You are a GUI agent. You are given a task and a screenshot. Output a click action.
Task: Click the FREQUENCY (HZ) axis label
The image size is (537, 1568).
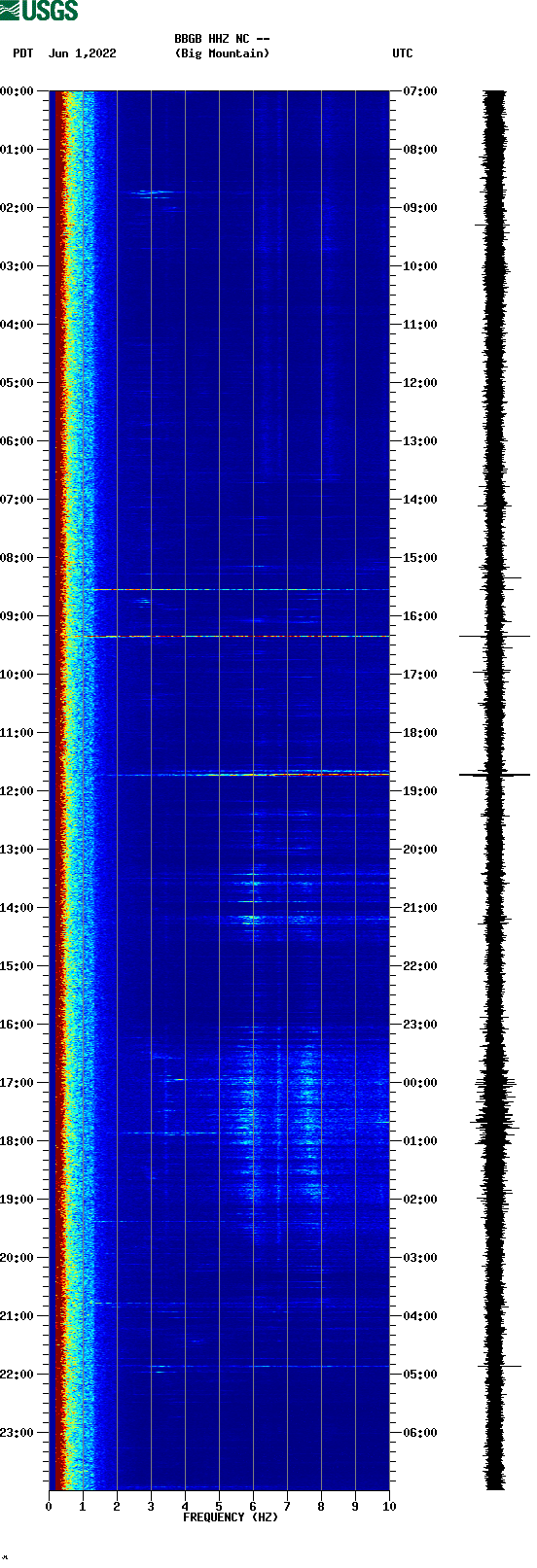tap(231, 1517)
